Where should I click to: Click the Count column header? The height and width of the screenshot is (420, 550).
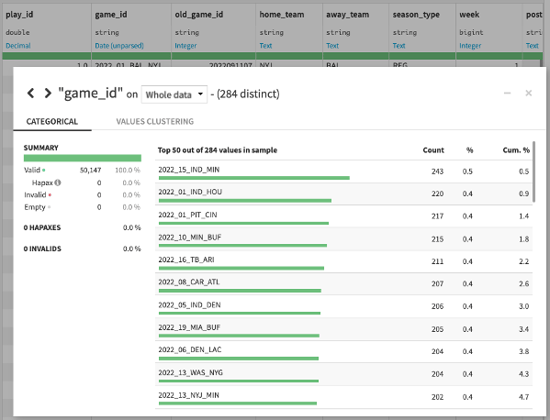[433, 150]
